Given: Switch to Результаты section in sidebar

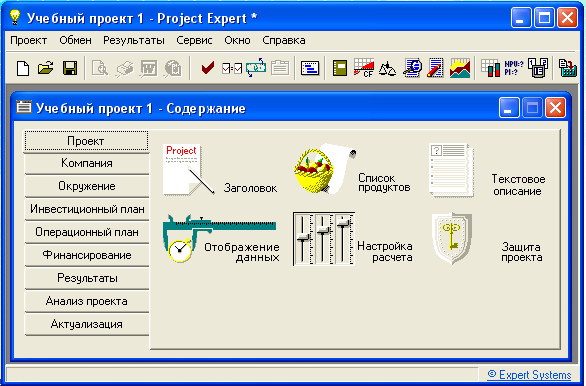Looking at the screenshot, I should point(87,278).
